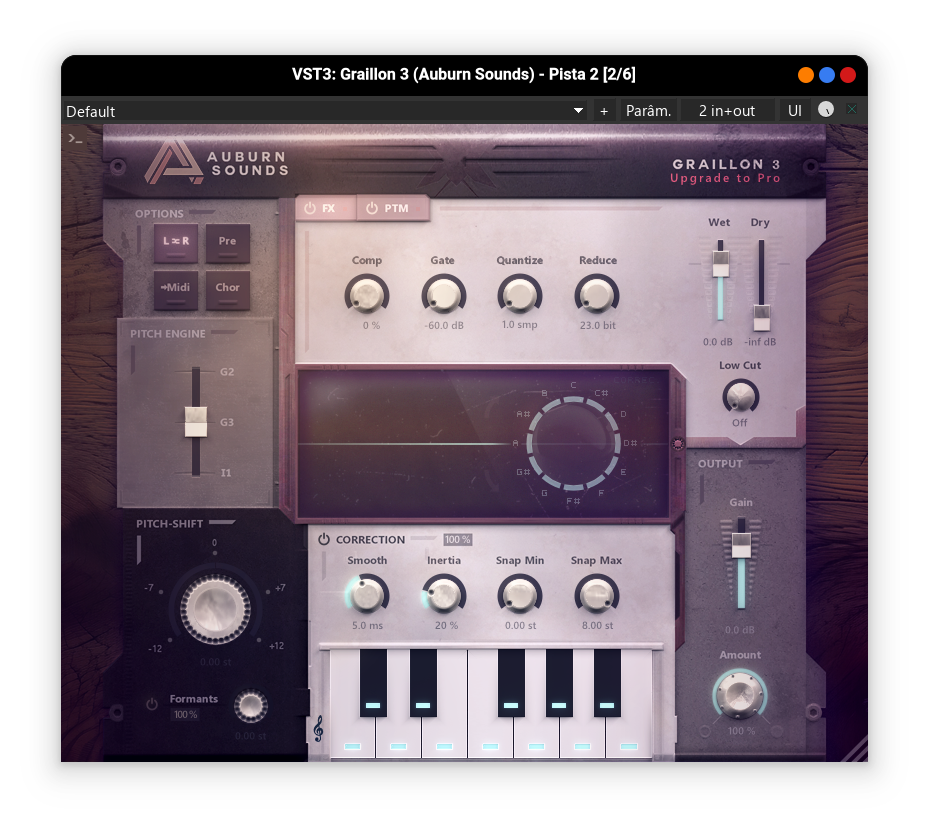The width and height of the screenshot is (929, 829).
Task: Open the console prompt icon at top-left
Action: 75,138
